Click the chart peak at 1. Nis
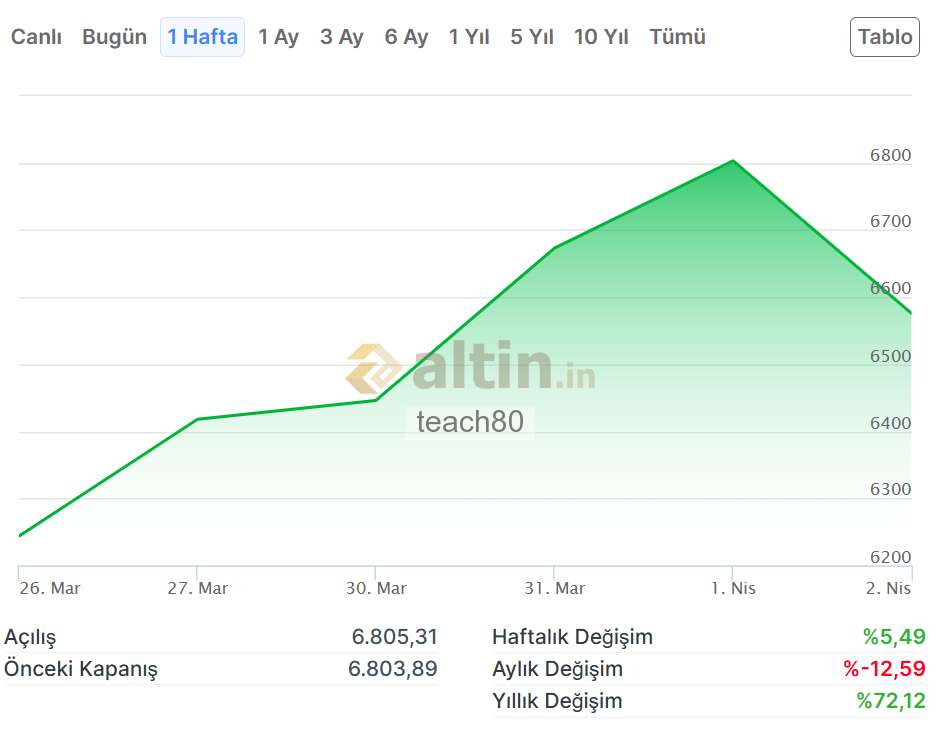940x735 pixels. (x=733, y=161)
